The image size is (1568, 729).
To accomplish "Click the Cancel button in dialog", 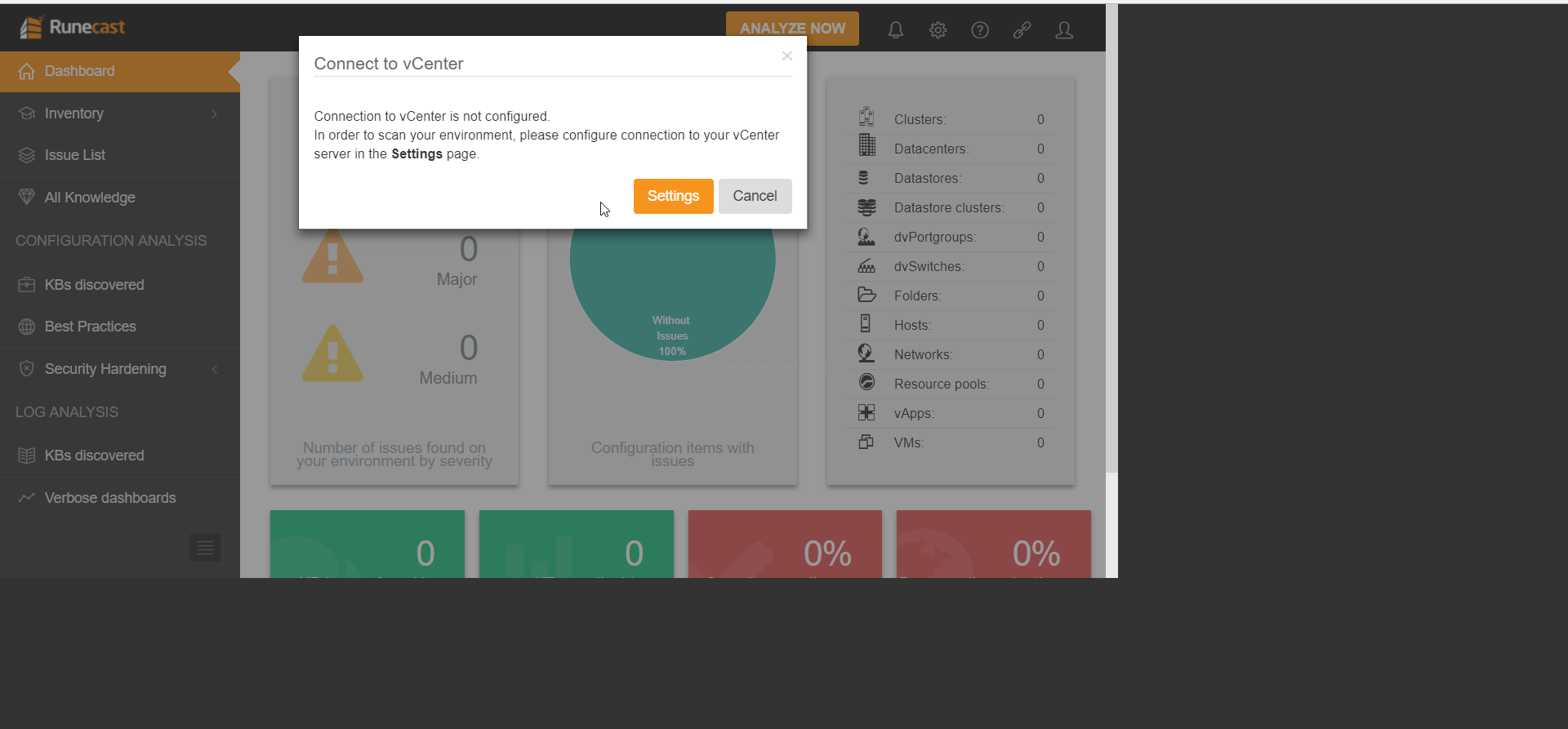I will 755,196.
